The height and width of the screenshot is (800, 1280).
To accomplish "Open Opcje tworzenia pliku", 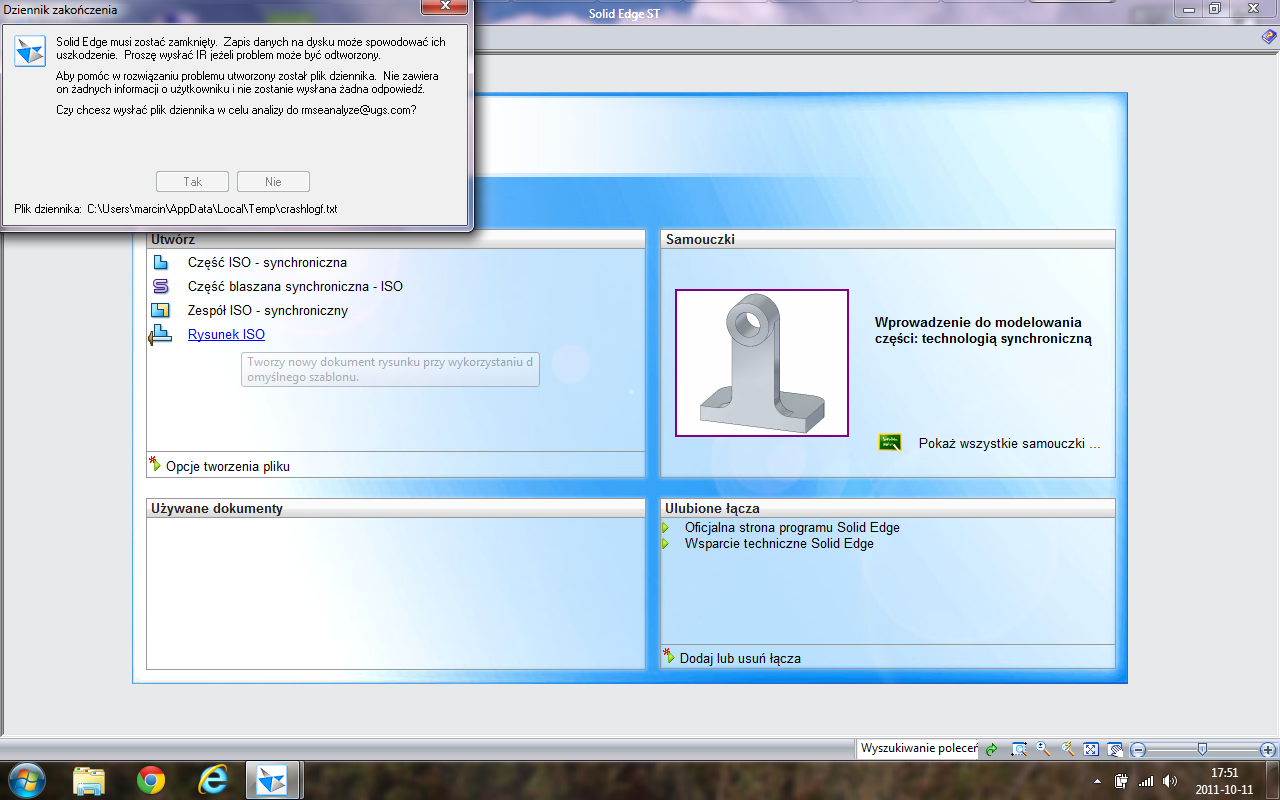I will click(x=228, y=466).
